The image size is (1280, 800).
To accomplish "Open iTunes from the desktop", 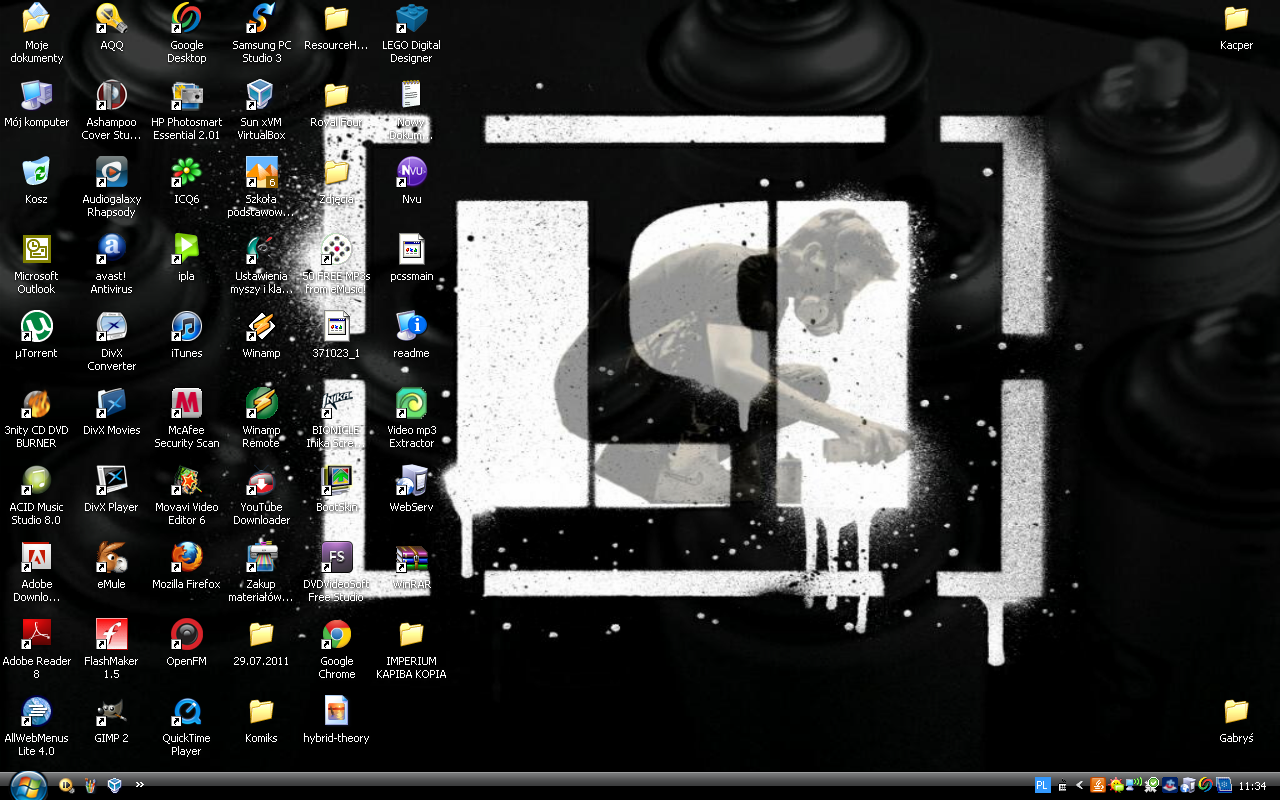I will pos(186,335).
